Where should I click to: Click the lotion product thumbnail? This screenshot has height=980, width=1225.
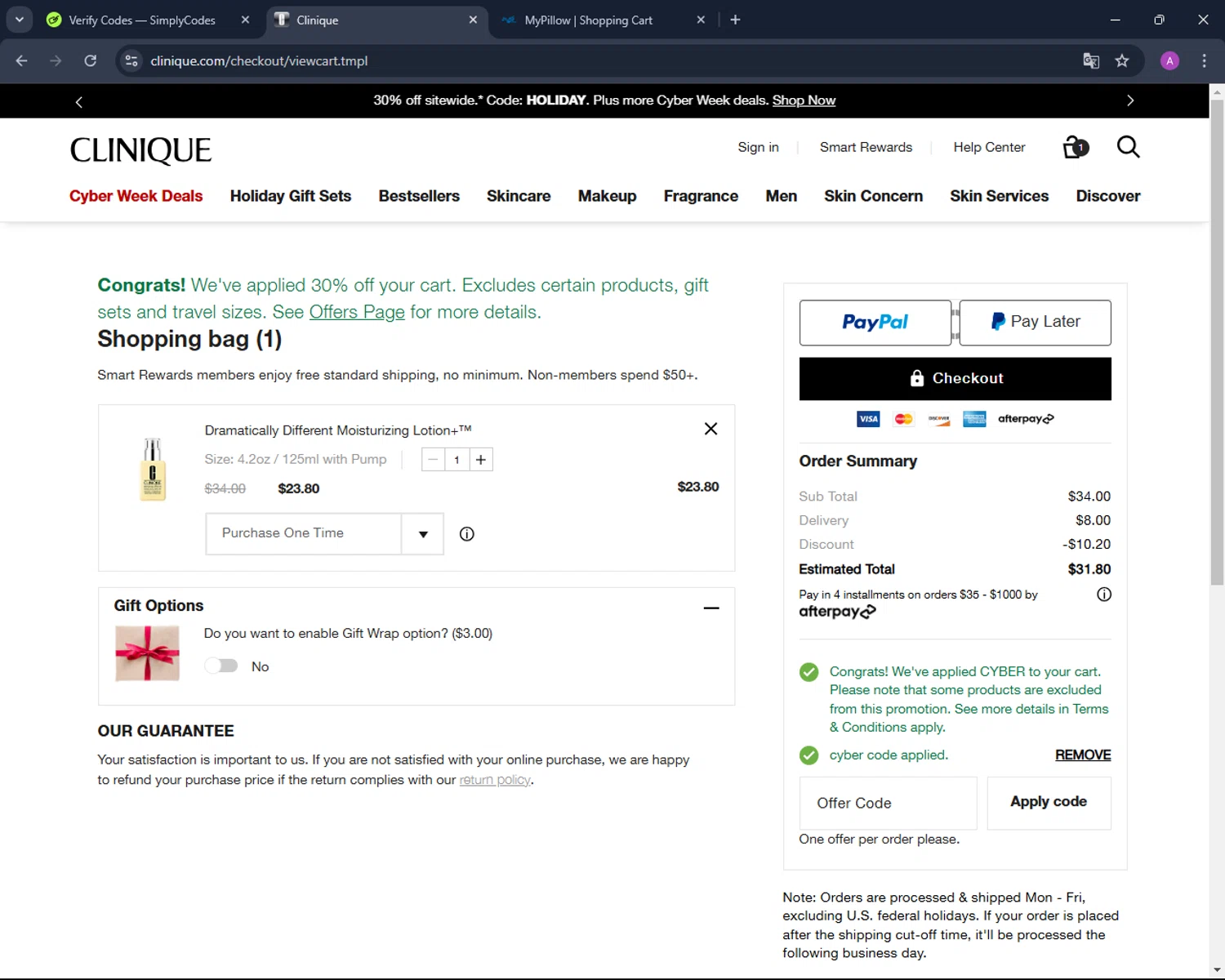click(153, 470)
